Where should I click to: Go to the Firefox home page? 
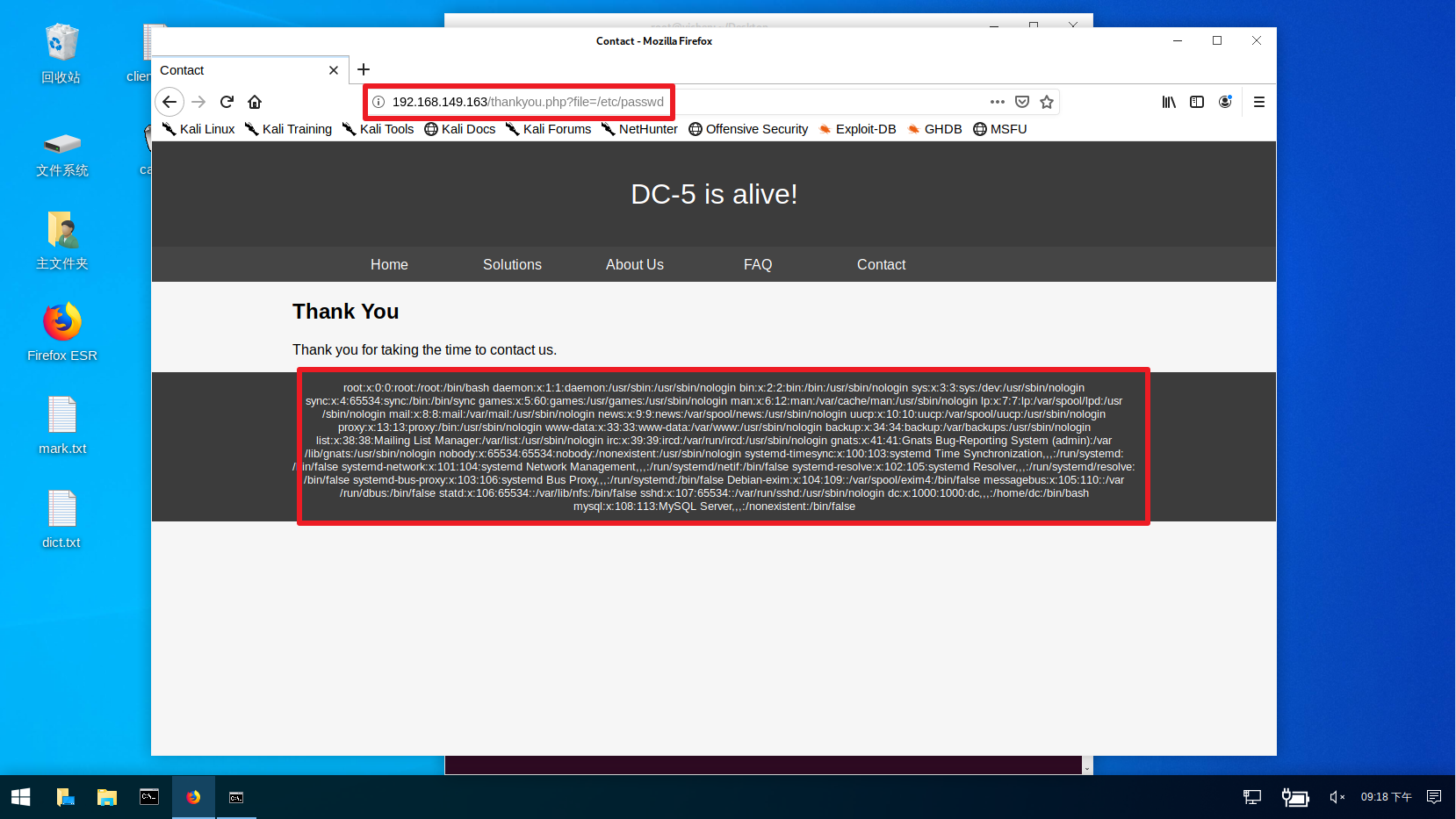[x=255, y=102]
